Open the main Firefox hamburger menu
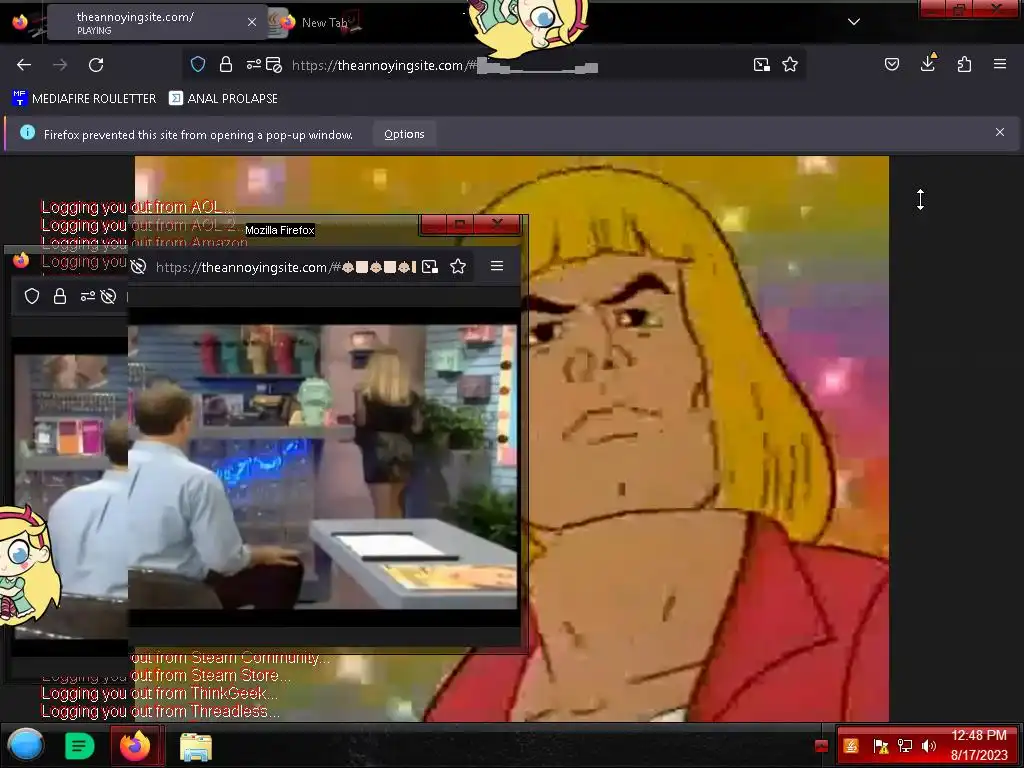Viewport: 1024px width, 768px height. point(1000,64)
